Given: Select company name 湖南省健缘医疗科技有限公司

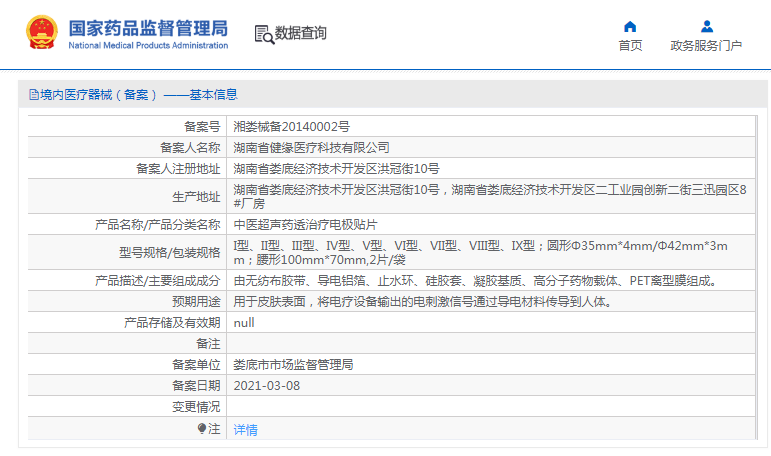Looking at the screenshot, I should click(x=311, y=148).
